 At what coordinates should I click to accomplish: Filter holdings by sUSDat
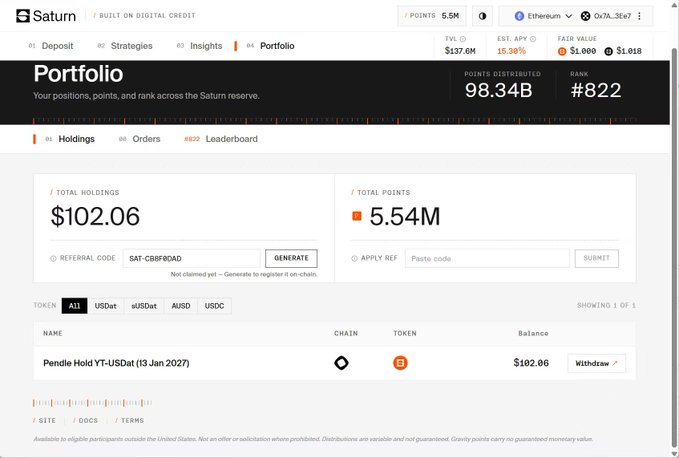pyautogui.click(x=144, y=306)
